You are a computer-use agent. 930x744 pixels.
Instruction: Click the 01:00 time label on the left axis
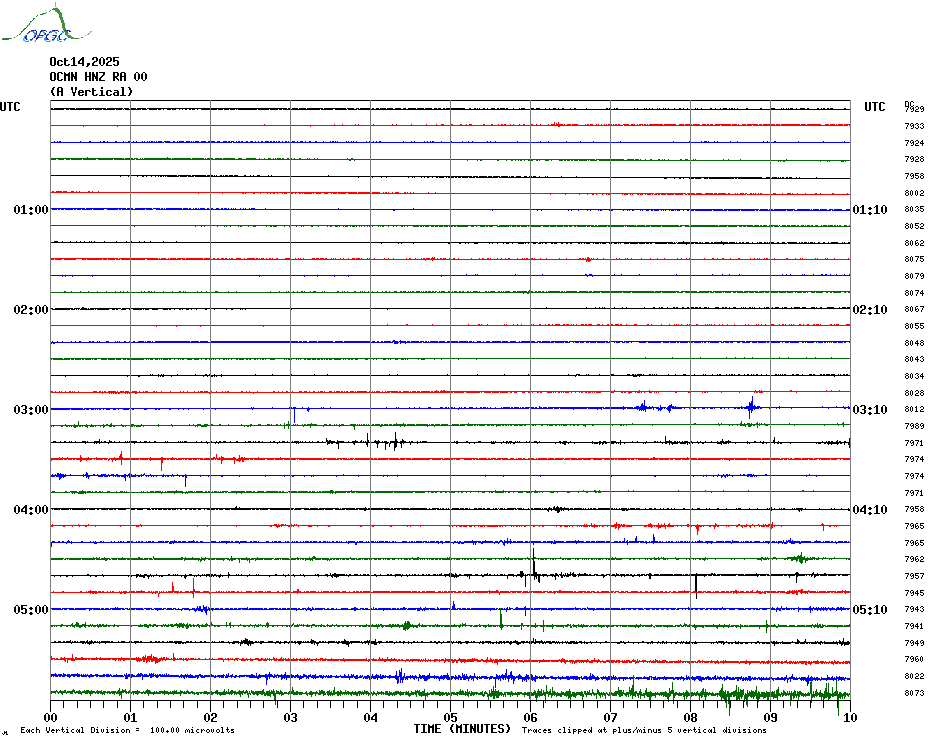31,210
